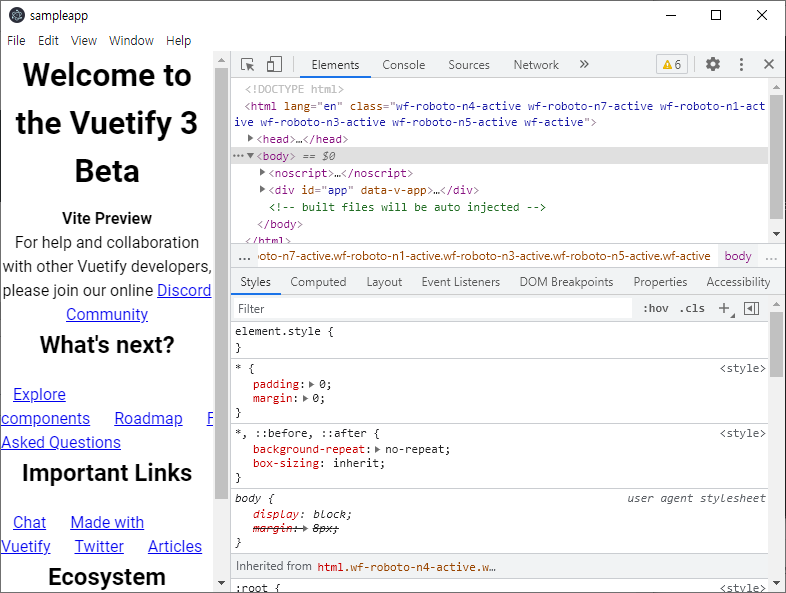Select body in the breadcrumb bar
This screenshot has width=786, height=593.
coord(738,256)
